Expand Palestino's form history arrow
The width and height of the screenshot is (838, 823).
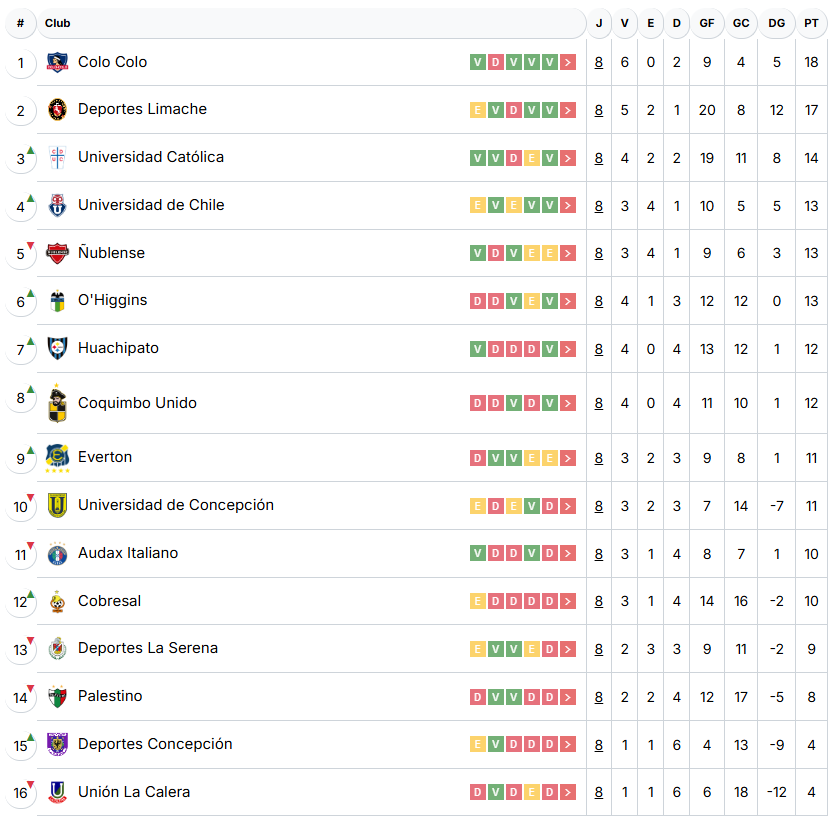pyautogui.click(x=568, y=697)
